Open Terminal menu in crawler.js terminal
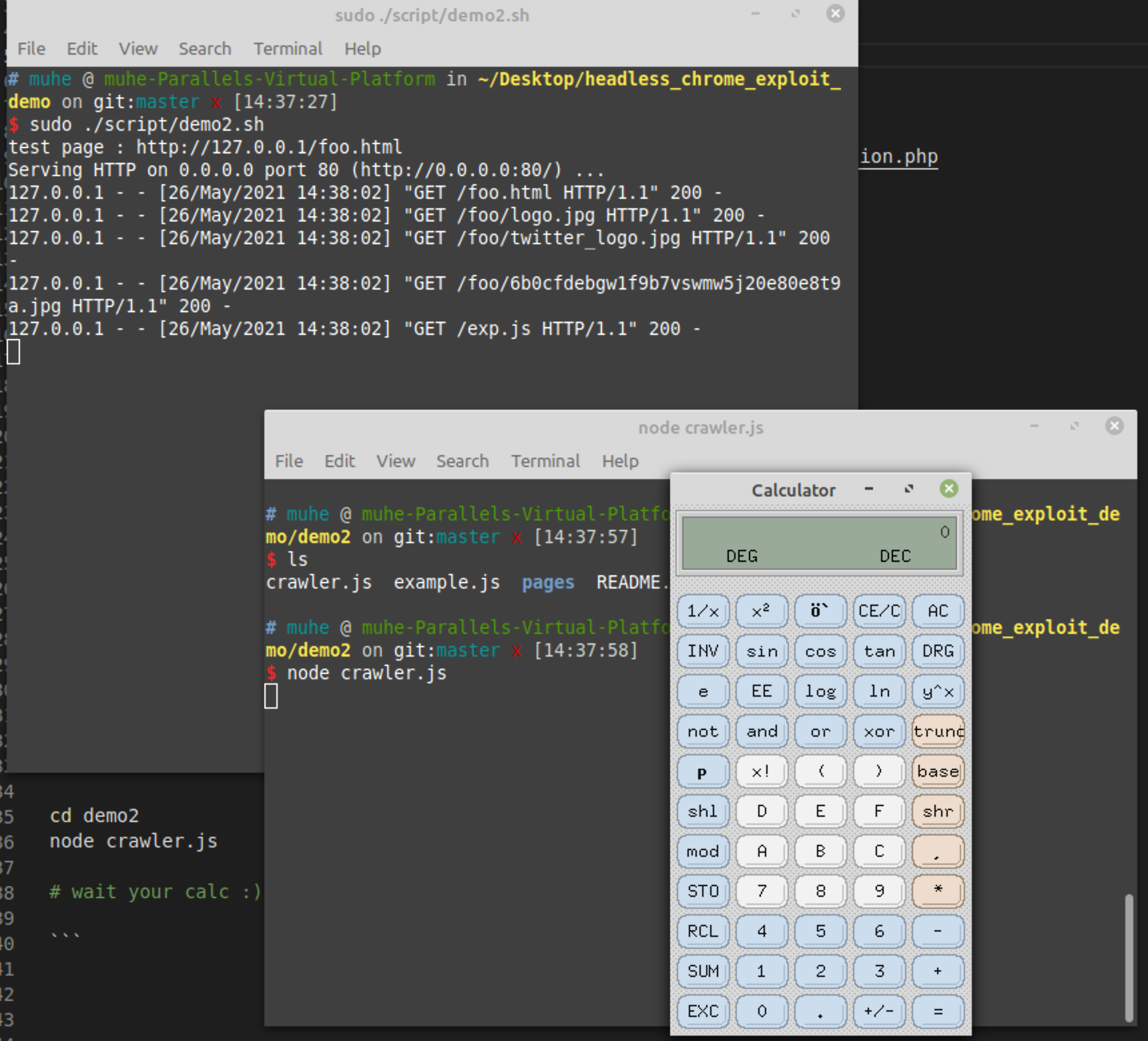The image size is (1148, 1041). click(546, 461)
